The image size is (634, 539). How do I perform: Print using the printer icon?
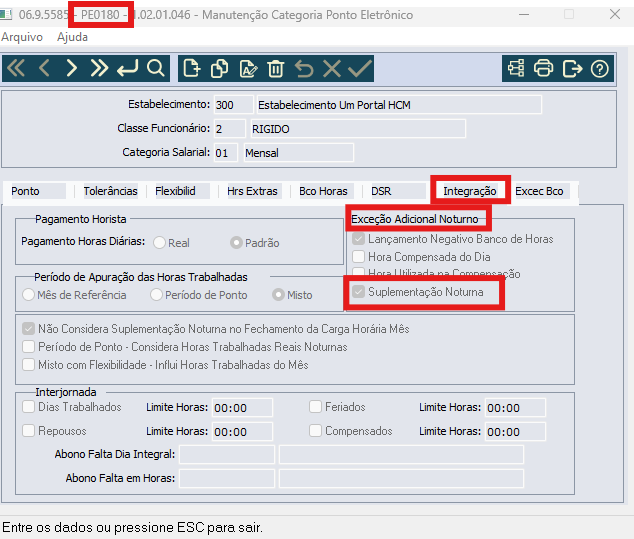pyautogui.click(x=543, y=68)
